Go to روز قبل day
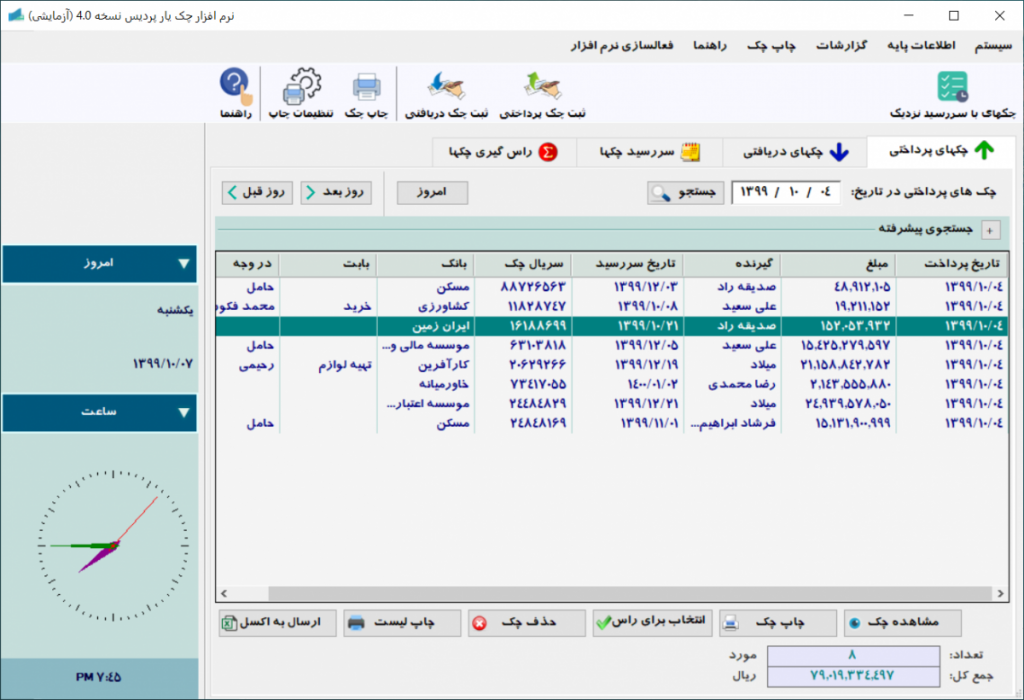Image resolution: width=1024 pixels, height=700 pixels. [x=257, y=193]
